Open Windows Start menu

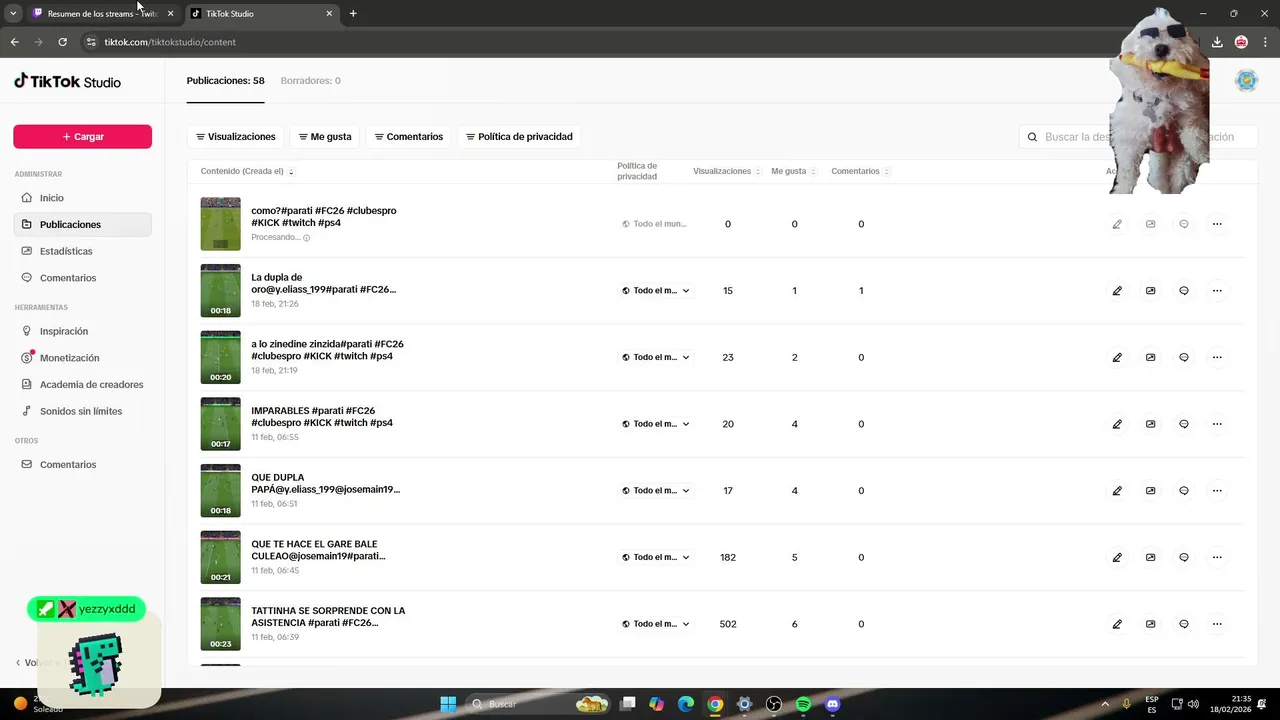(448, 704)
